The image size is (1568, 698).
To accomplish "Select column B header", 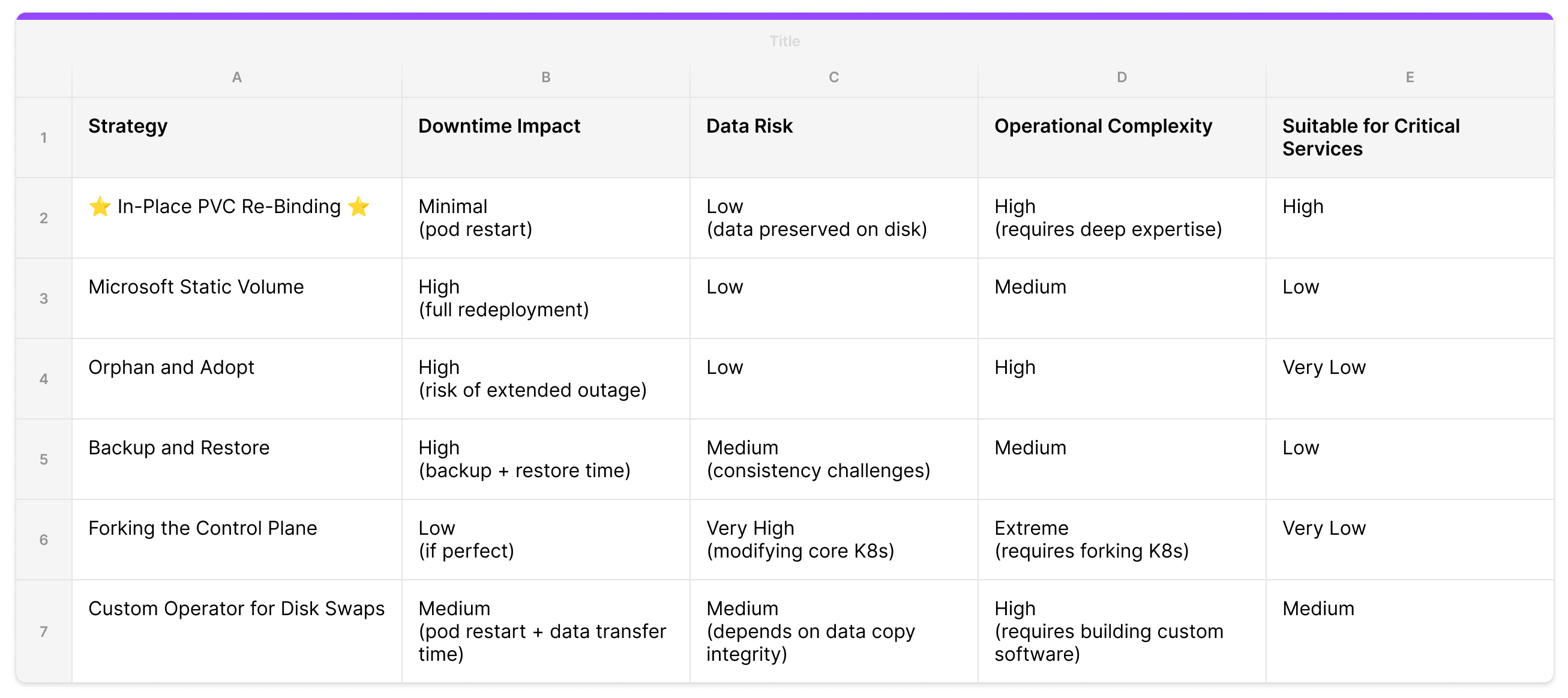I will point(545,77).
